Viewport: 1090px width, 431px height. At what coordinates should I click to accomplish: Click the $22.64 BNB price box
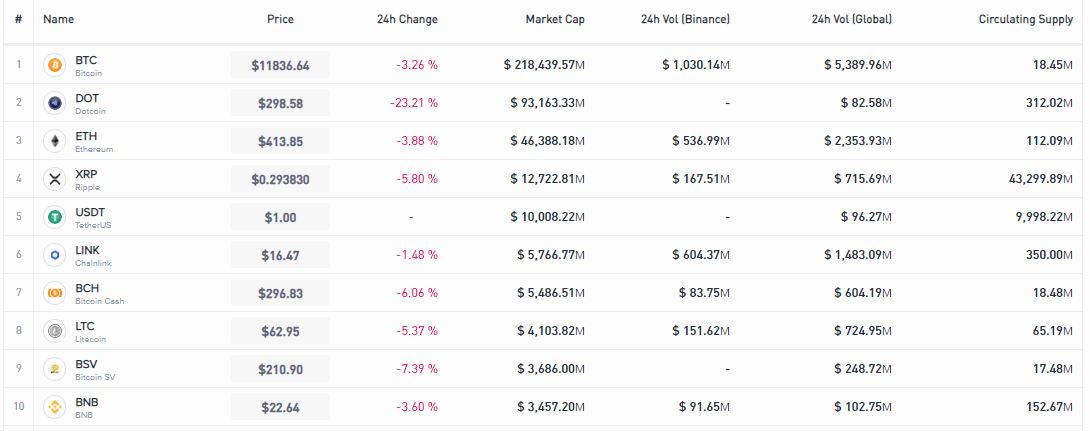pos(280,407)
